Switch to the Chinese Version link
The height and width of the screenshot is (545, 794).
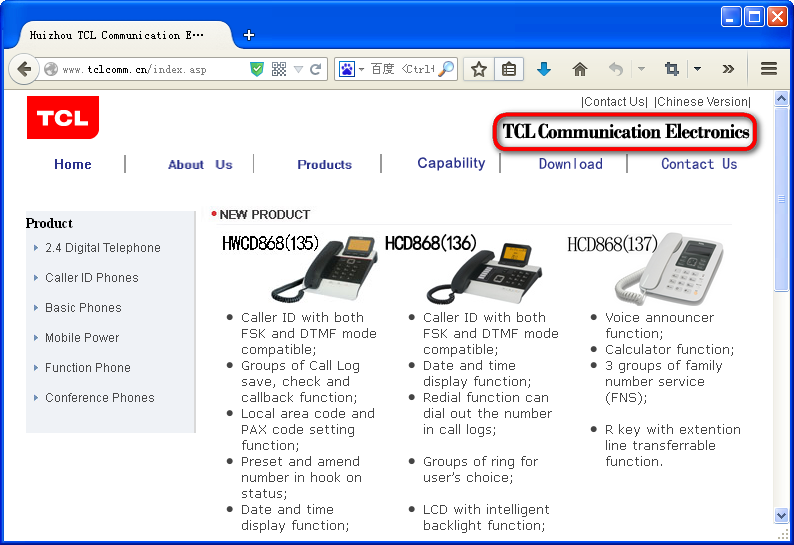coord(702,102)
